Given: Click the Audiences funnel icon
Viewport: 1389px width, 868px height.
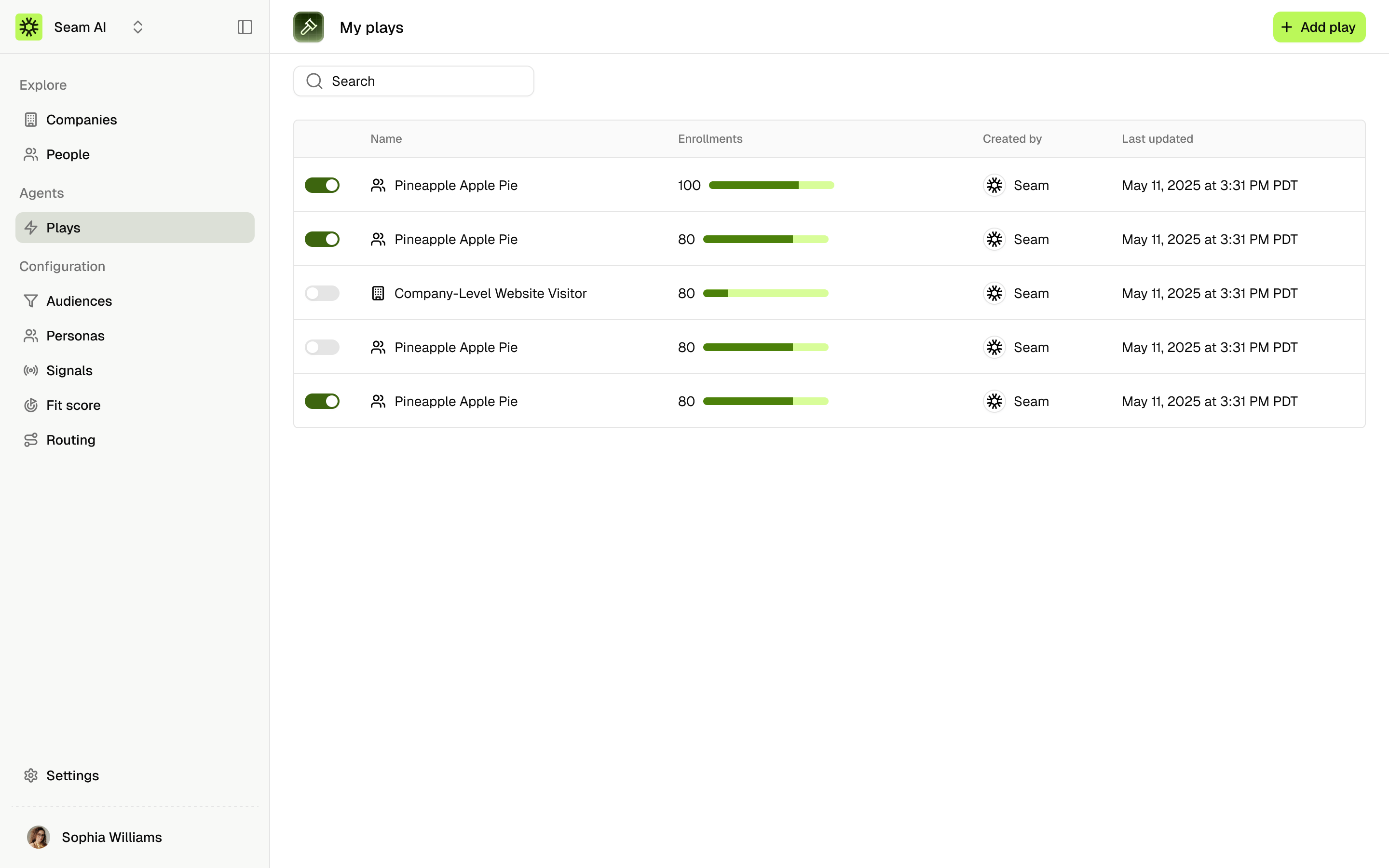Looking at the screenshot, I should point(31,301).
